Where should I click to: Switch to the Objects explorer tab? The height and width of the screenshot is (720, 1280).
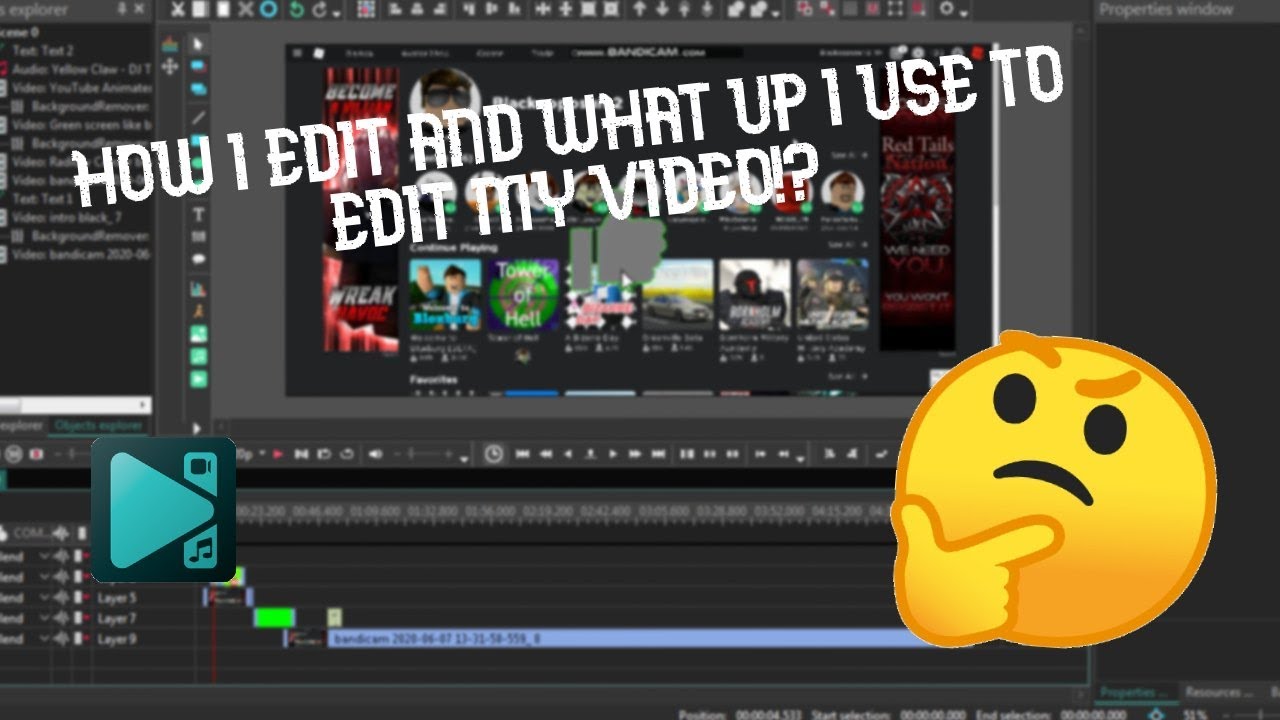99,426
